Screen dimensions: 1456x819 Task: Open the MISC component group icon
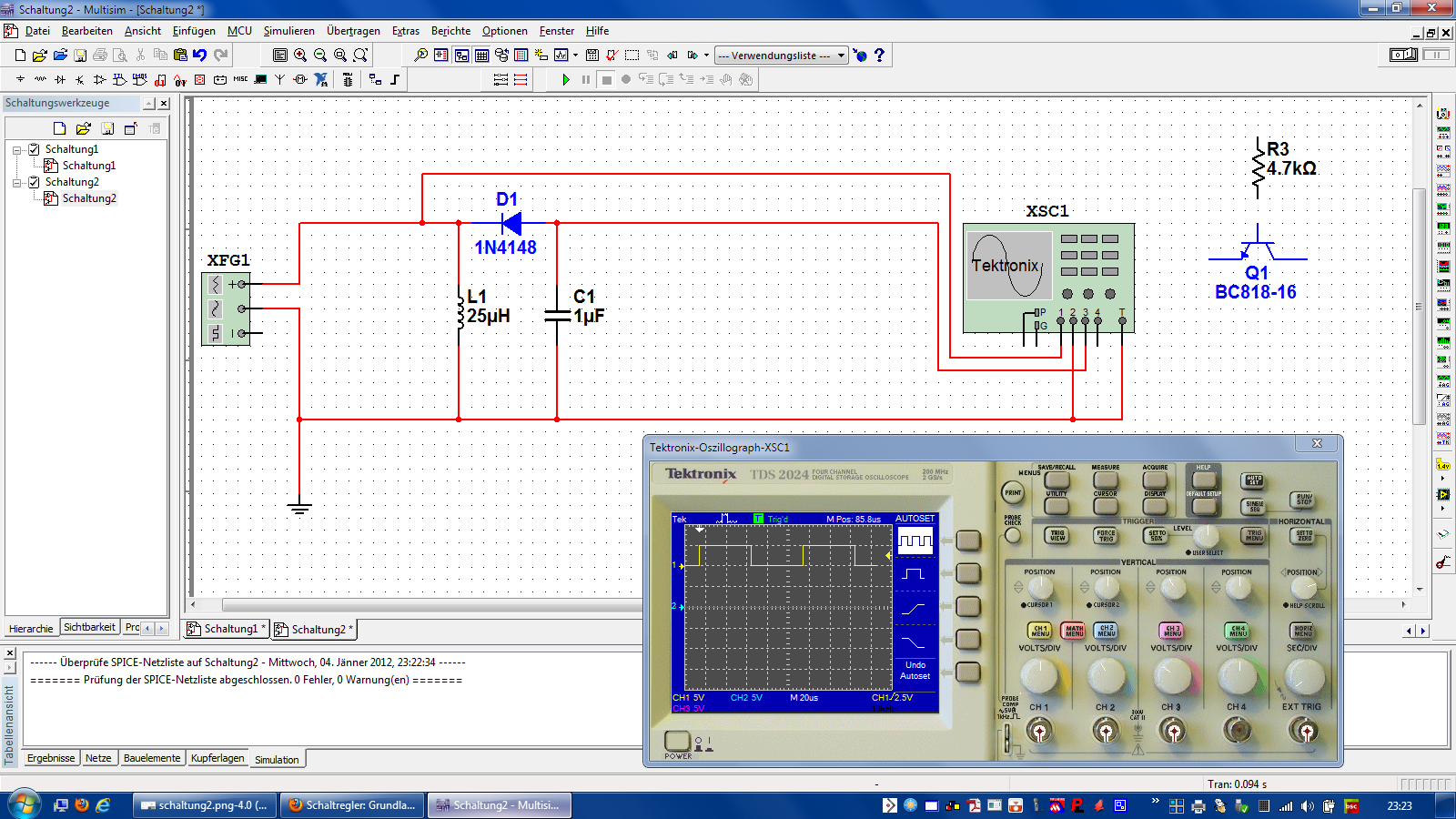pos(240,80)
